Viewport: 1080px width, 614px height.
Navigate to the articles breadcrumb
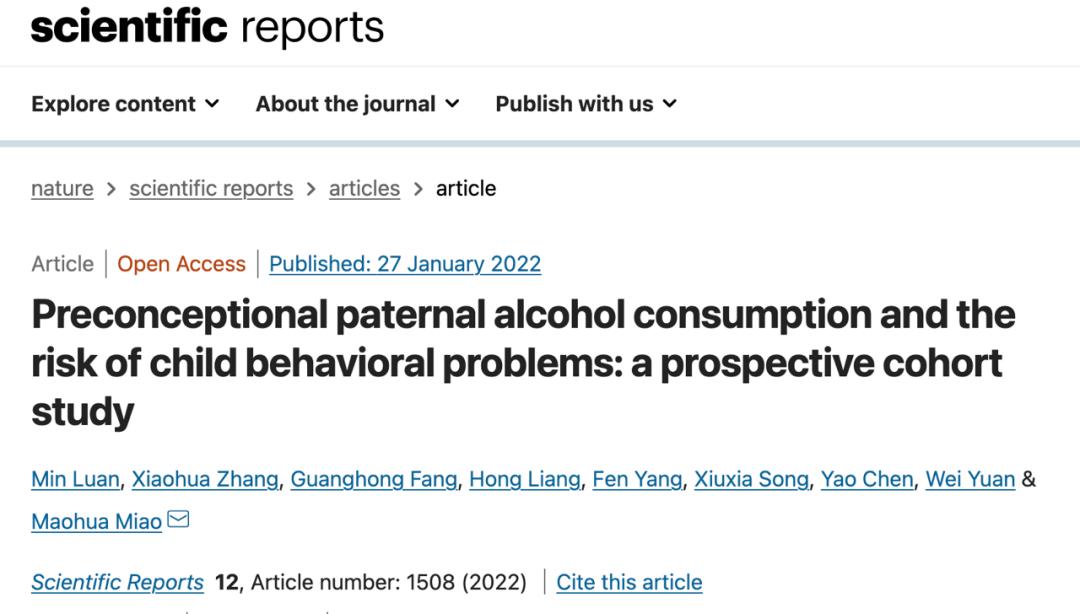[x=364, y=189]
